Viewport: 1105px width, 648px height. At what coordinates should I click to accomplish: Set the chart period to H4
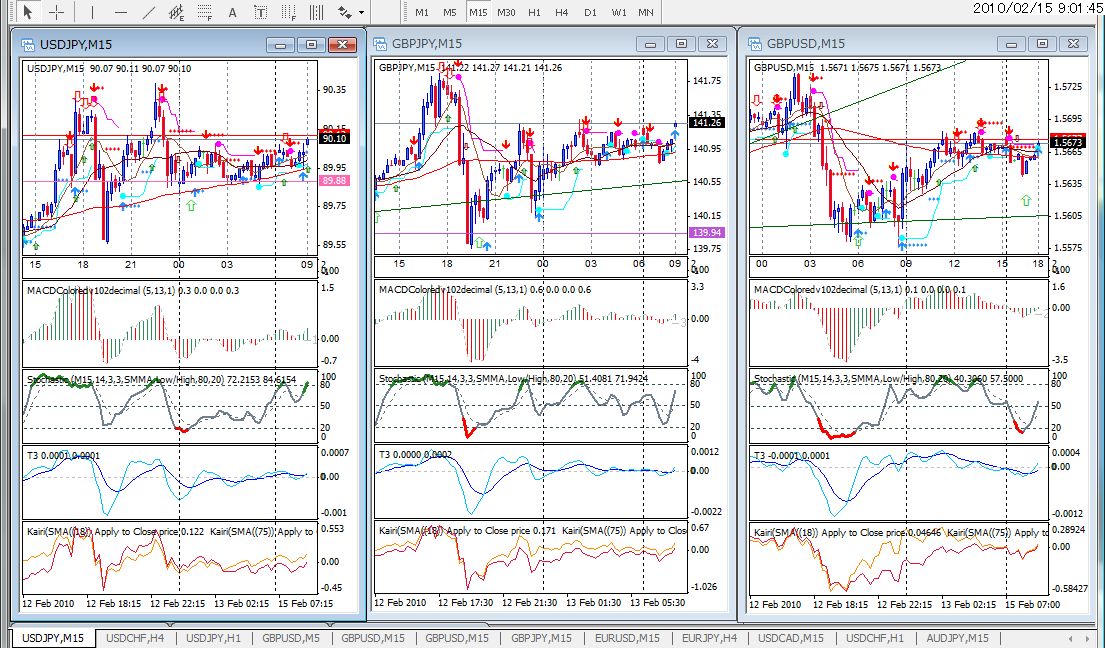(562, 12)
